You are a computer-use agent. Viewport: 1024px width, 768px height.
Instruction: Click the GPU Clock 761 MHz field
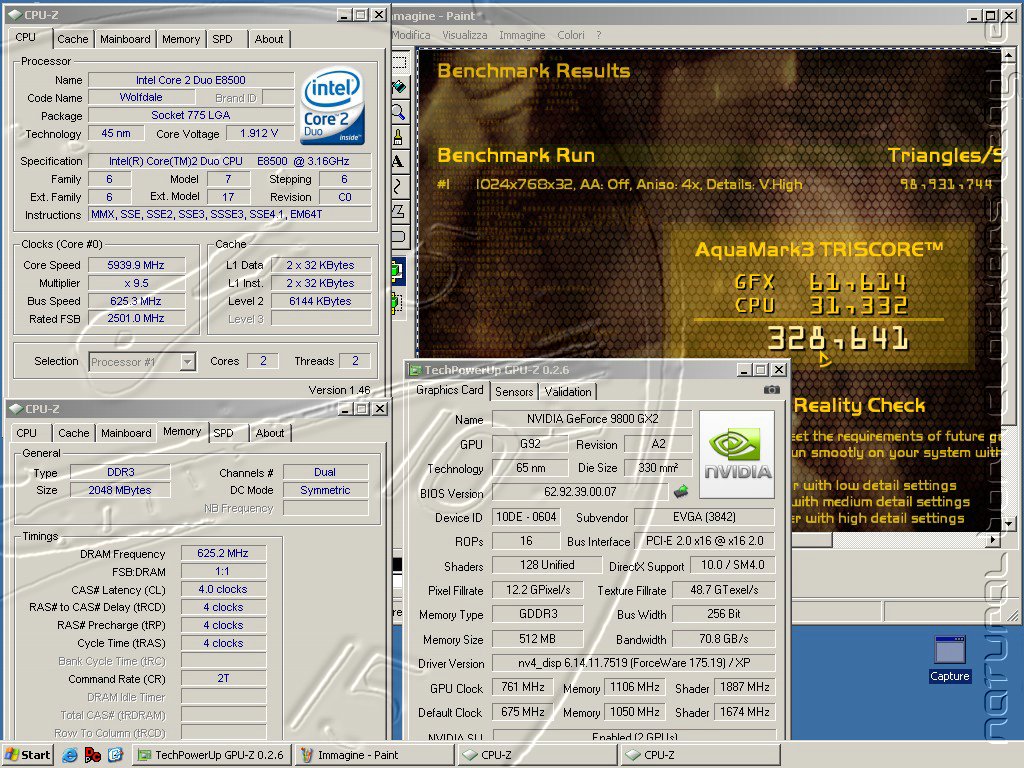[x=522, y=687]
